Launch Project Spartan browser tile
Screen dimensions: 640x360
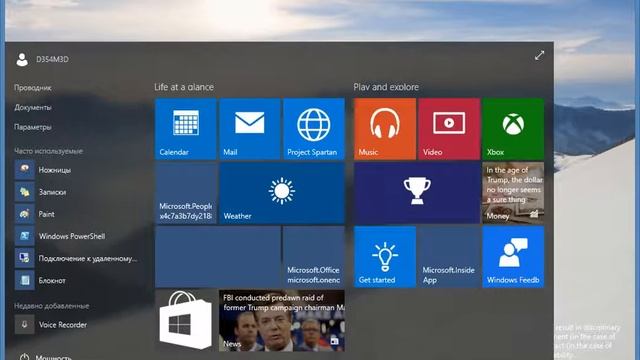pos(314,129)
